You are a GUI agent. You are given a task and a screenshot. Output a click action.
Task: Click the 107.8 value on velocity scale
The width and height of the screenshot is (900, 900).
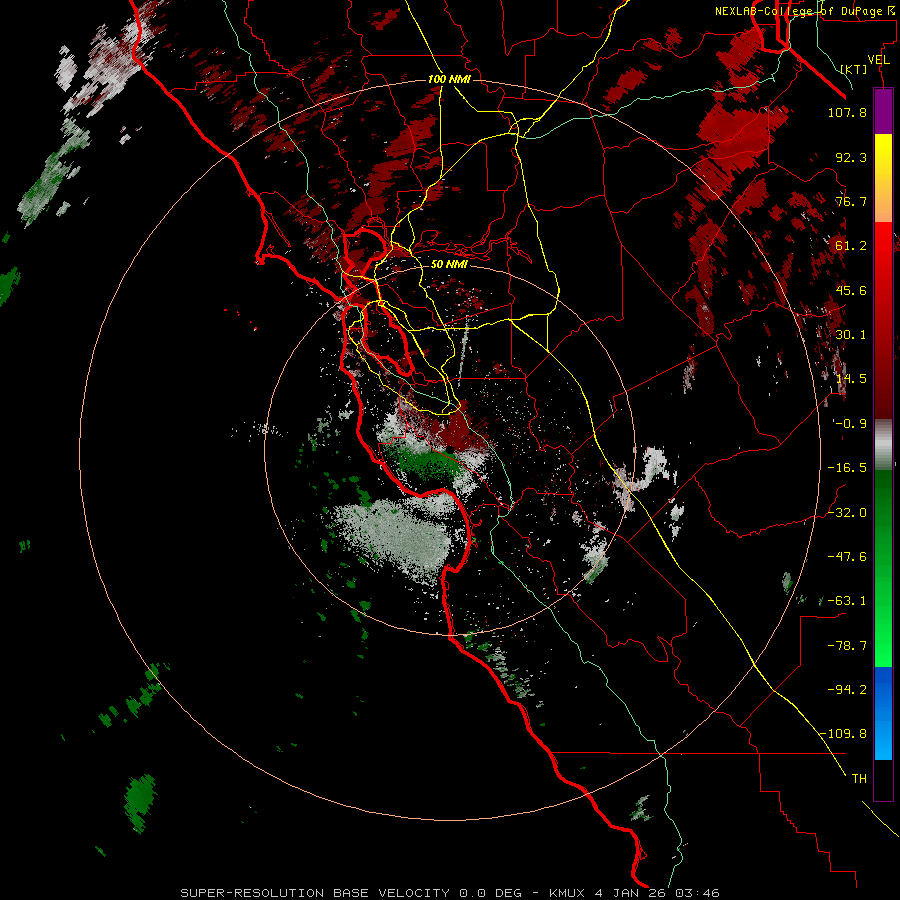pyautogui.click(x=847, y=112)
